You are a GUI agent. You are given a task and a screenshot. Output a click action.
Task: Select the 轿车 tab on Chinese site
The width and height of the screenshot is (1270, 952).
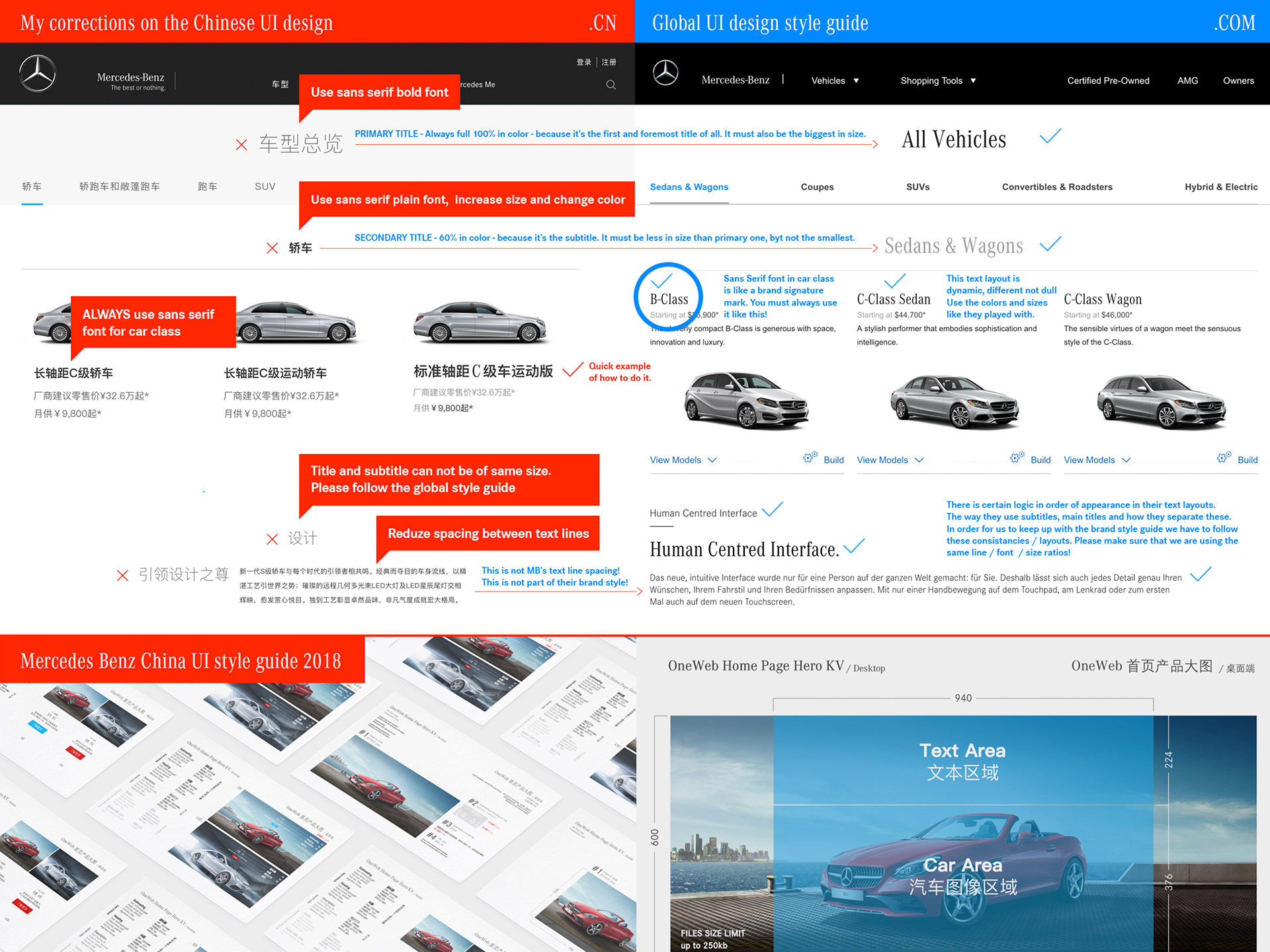pos(32,186)
